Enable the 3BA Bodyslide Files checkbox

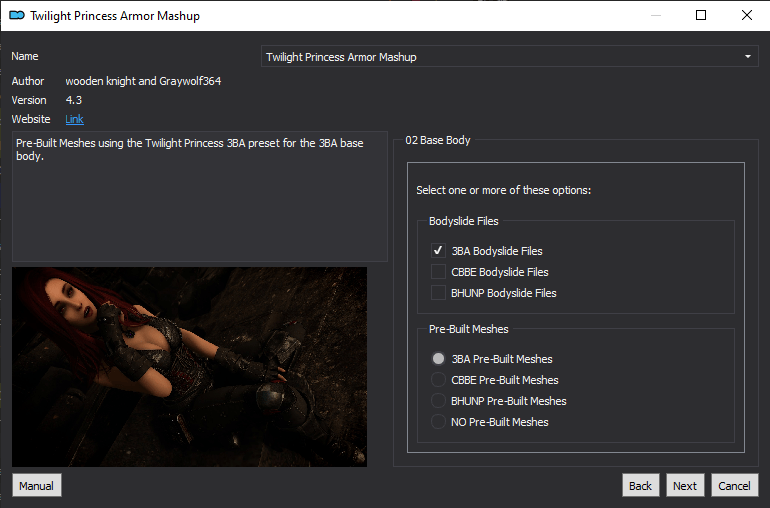(438, 251)
